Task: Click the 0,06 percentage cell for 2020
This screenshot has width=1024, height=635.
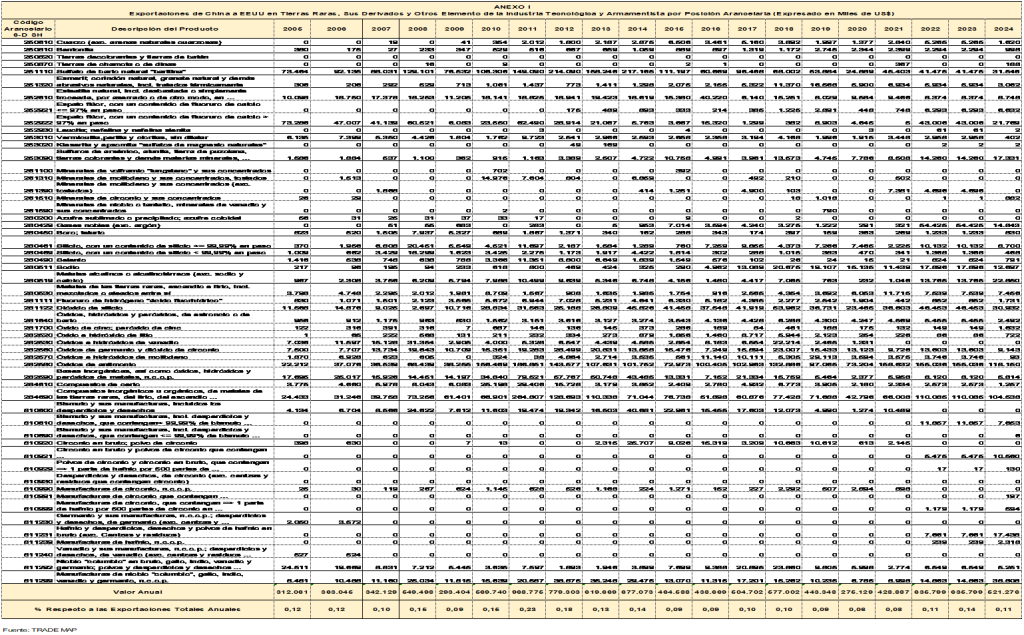Action: point(856,609)
